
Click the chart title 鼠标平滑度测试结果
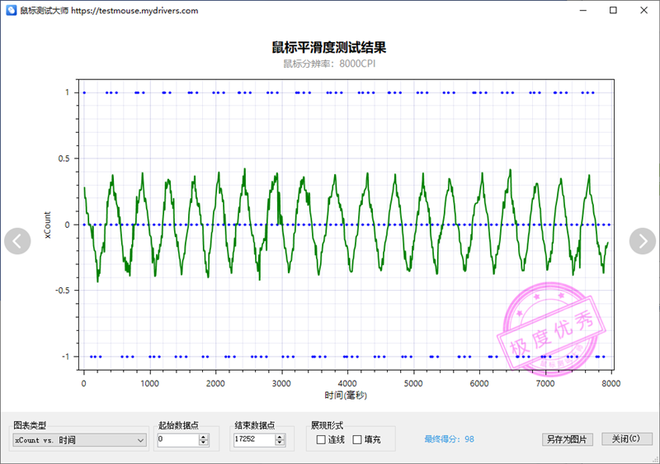(x=329, y=47)
